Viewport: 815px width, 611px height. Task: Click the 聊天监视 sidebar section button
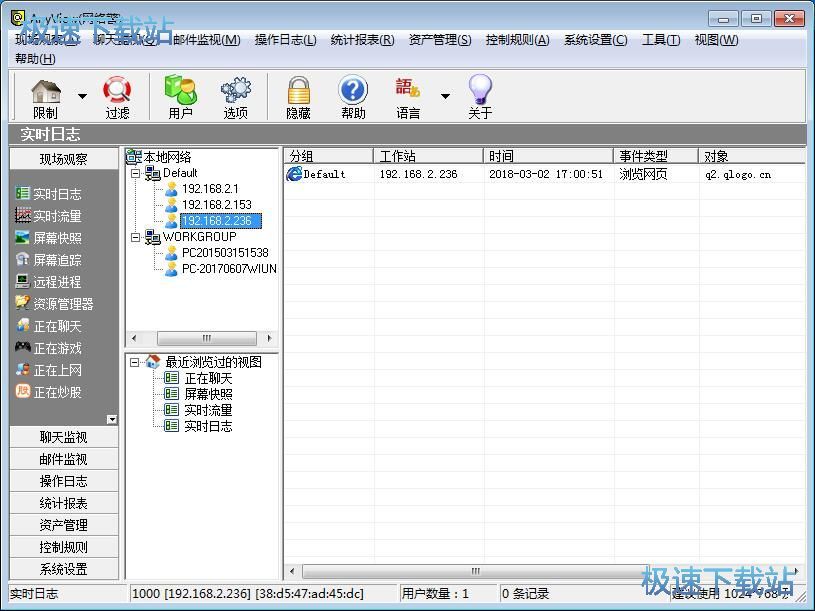click(64, 437)
